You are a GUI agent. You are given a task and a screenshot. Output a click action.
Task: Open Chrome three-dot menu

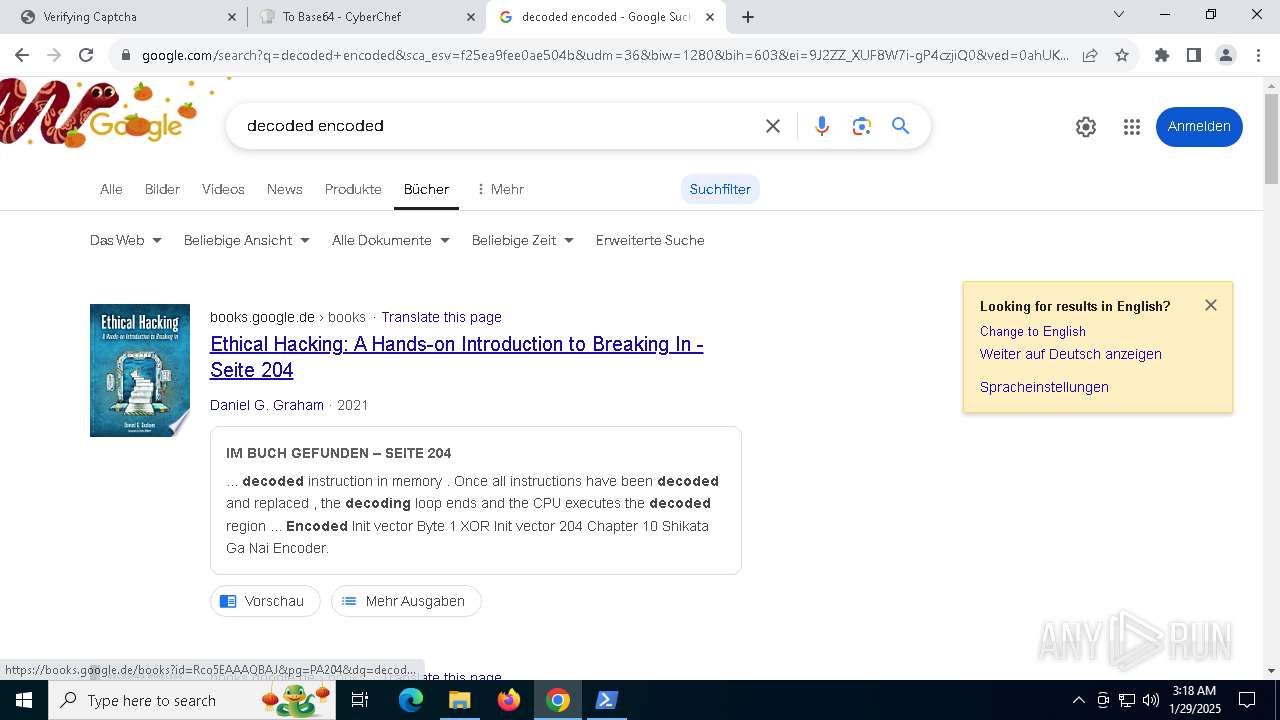click(x=1258, y=55)
